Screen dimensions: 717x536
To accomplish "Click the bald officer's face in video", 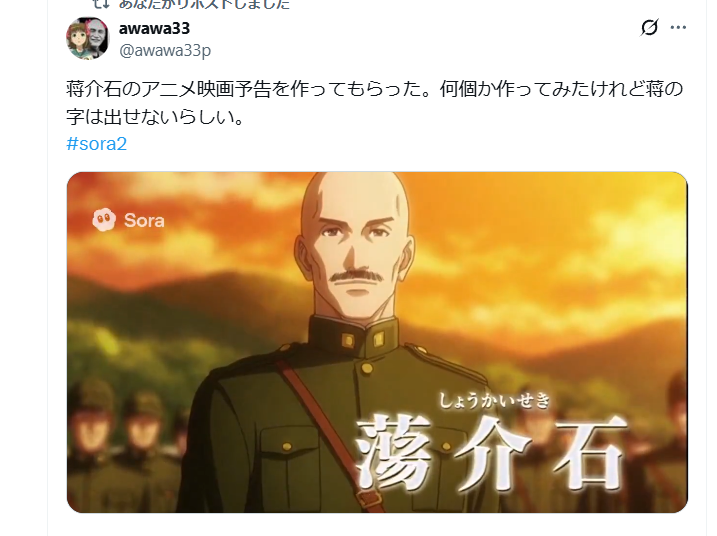I will [354, 256].
